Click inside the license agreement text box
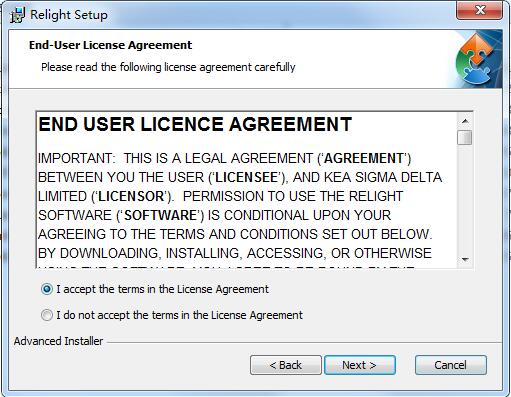The width and height of the screenshot is (511, 397). point(247,190)
